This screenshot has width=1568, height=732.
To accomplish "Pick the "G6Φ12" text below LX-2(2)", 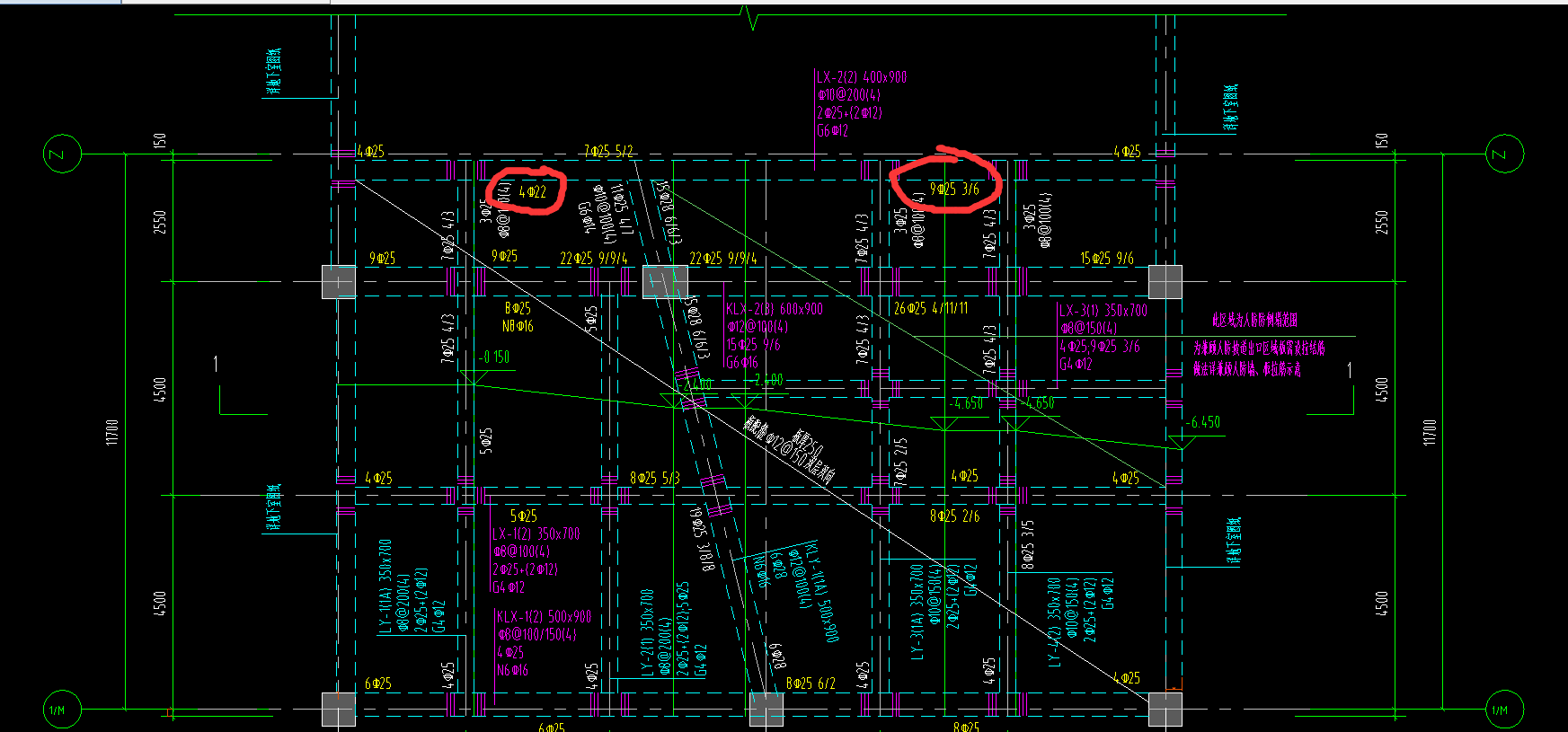I will click(x=832, y=131).
